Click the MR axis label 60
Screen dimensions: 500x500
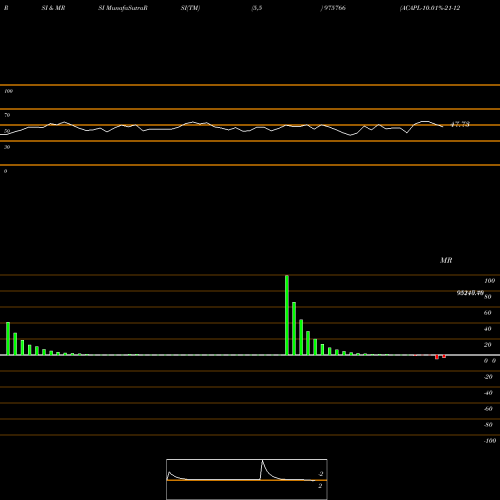(x=487, y=313)
